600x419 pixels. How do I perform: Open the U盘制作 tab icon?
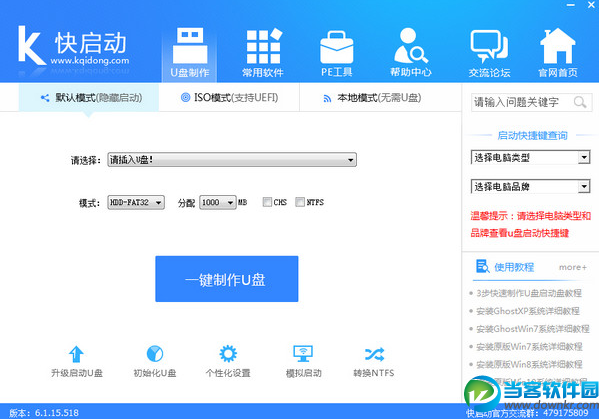tap(190, 46)
